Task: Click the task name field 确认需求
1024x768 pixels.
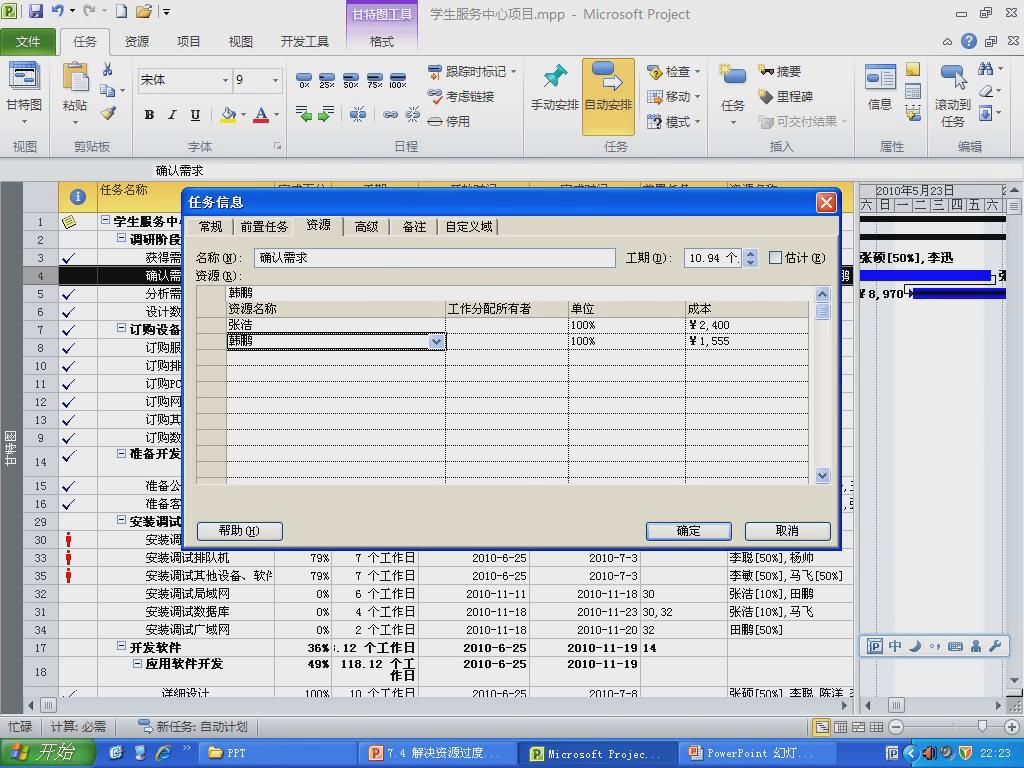Action: point(435,258)
